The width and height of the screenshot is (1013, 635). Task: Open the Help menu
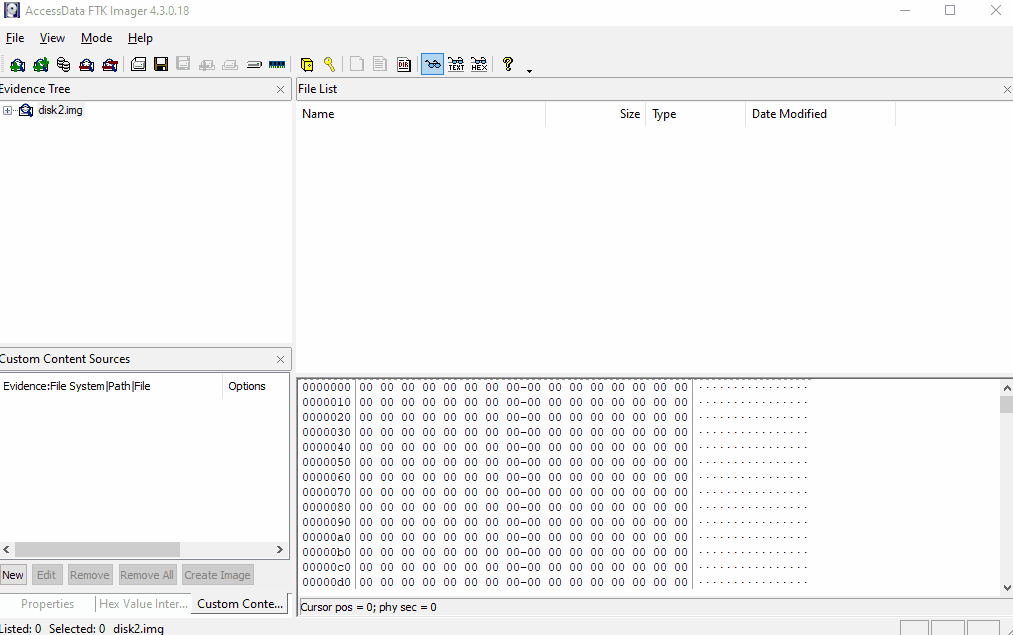(140, 38)
